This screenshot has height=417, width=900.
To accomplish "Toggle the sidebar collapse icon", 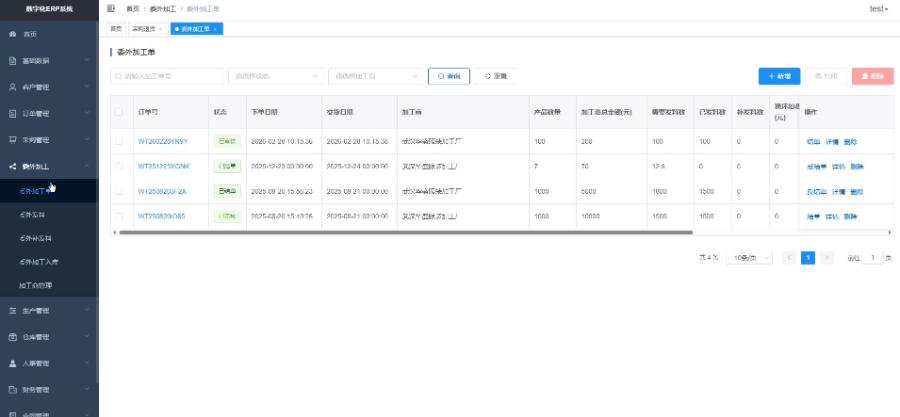I will pos(111,9).
